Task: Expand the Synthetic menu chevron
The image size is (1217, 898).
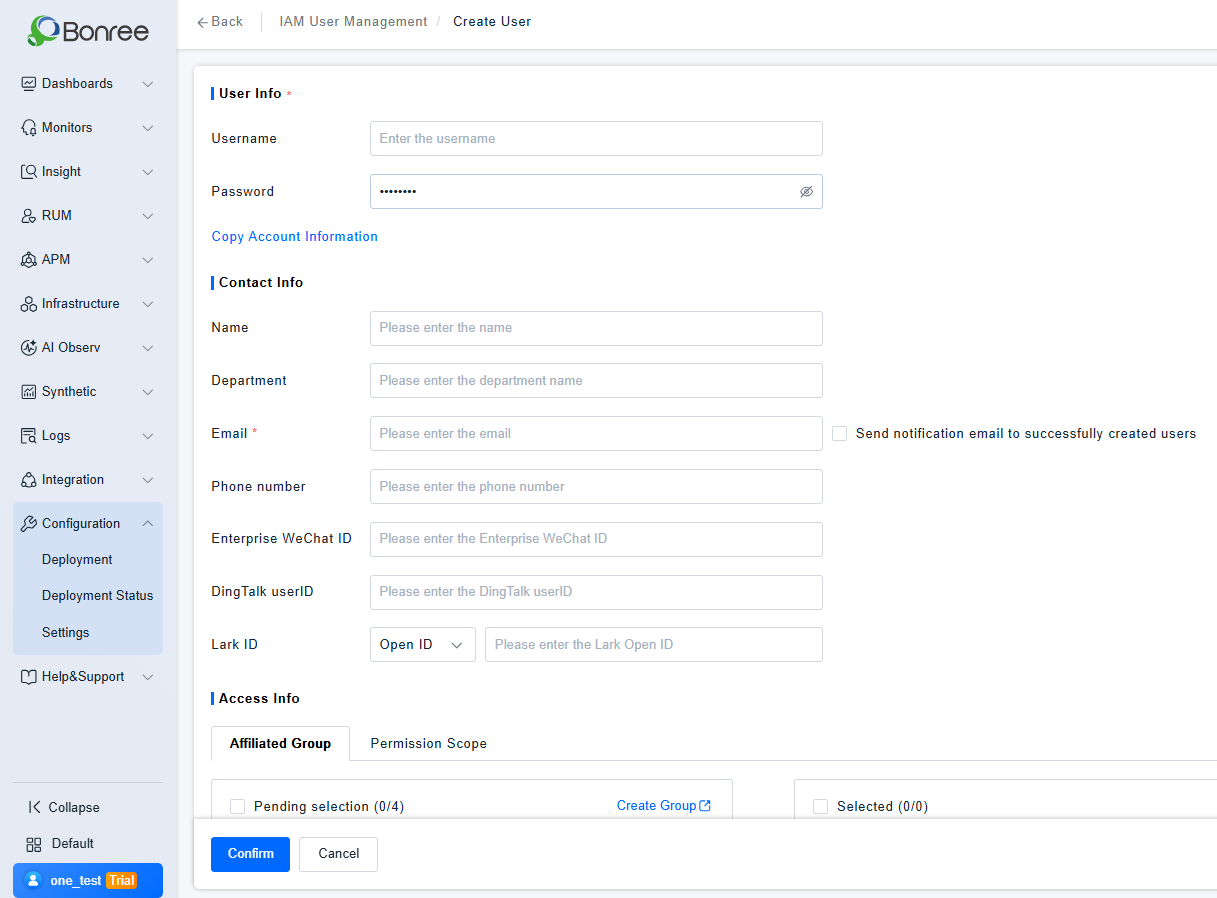Action: click(148, 392)
